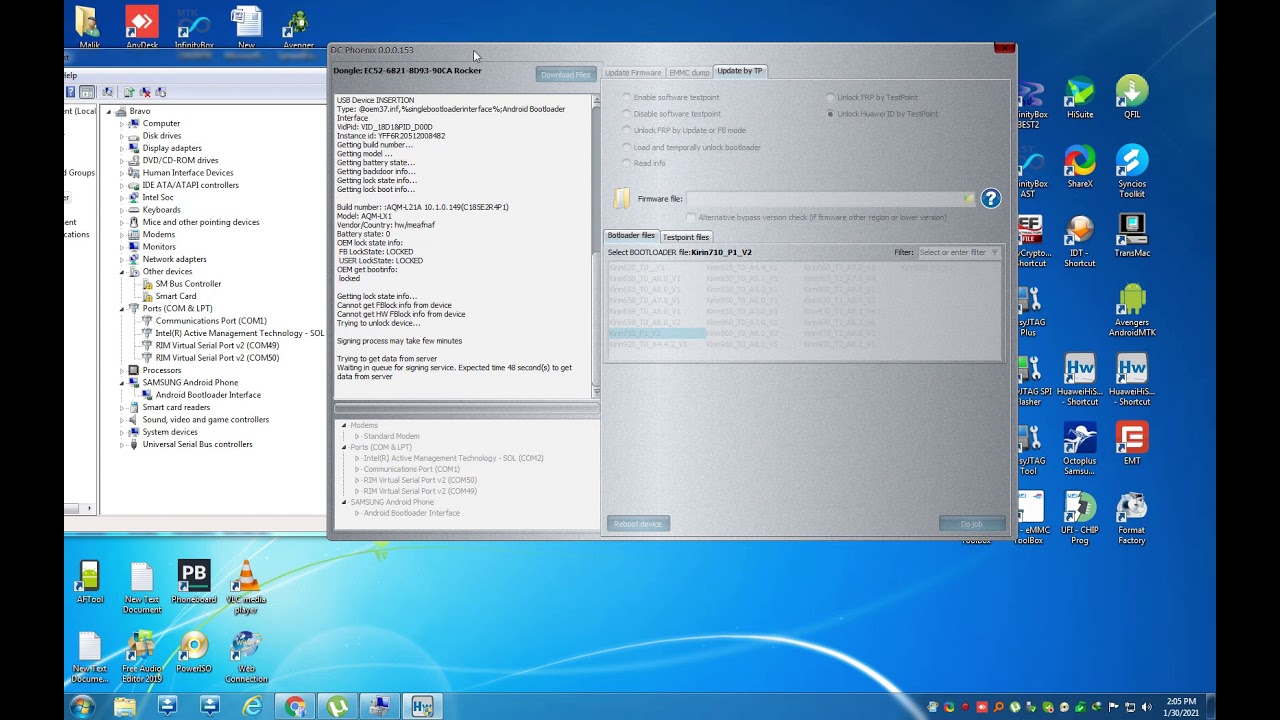
Task: Expand Display adapters in Device Manager
Action: pos(123,148)
